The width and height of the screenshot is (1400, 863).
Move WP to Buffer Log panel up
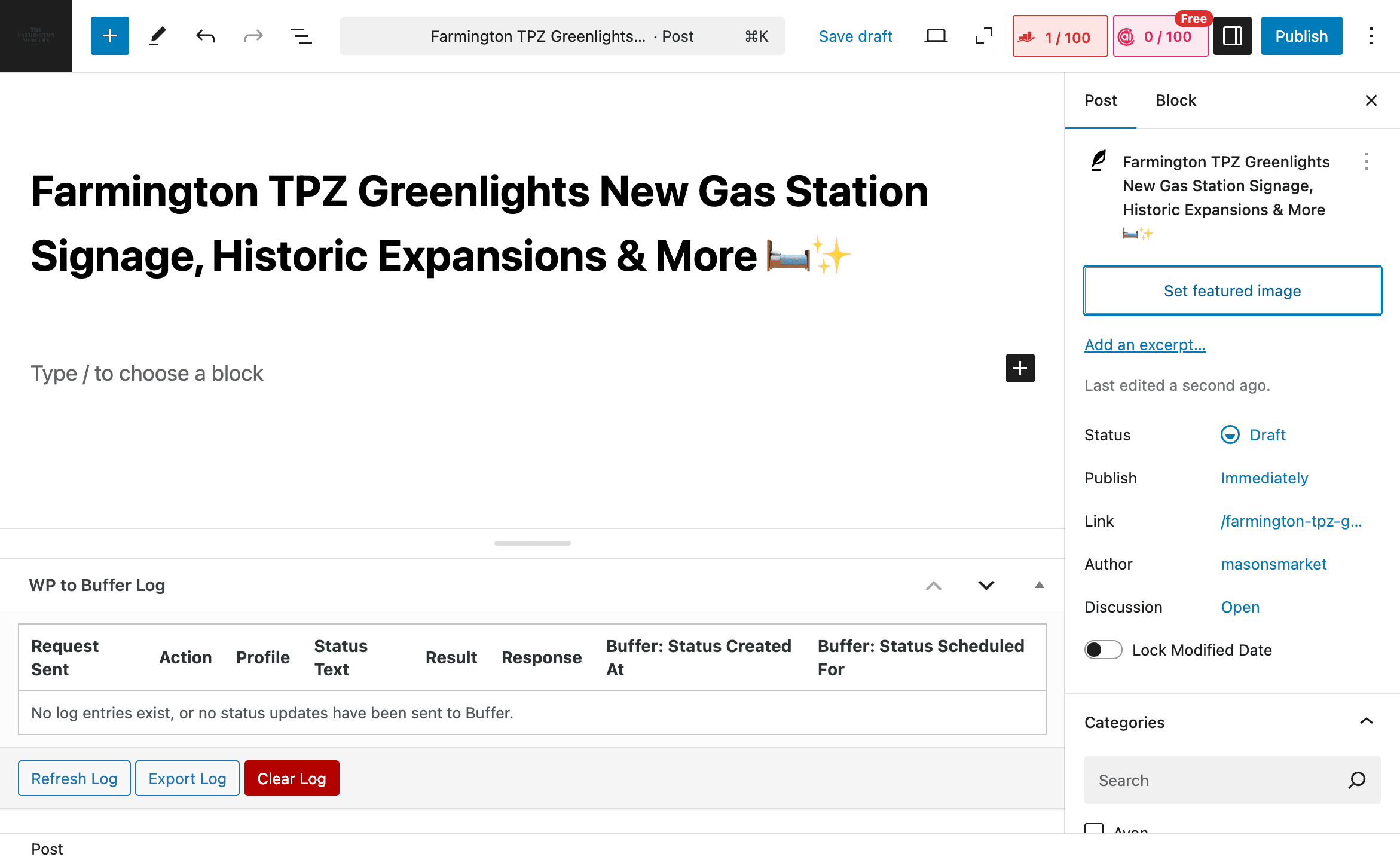[x=934, y=585]
